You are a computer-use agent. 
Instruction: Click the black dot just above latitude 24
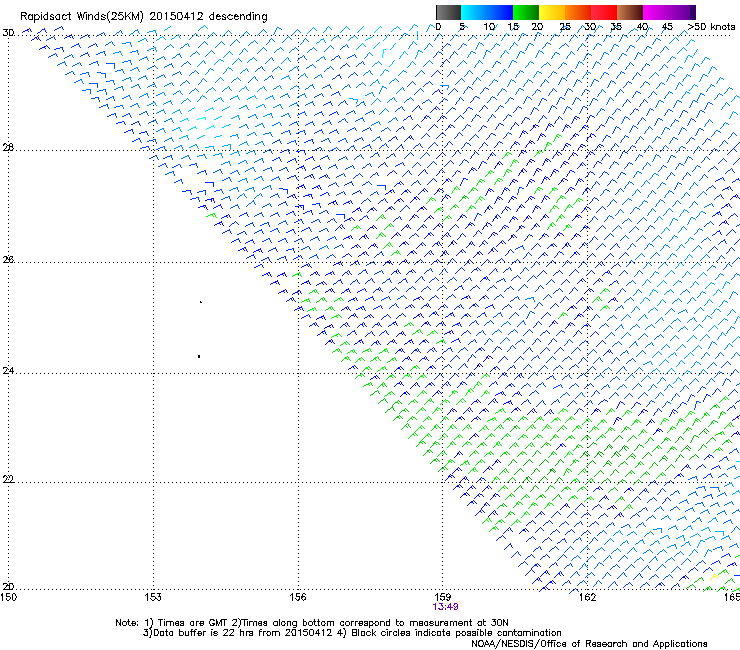199,356
